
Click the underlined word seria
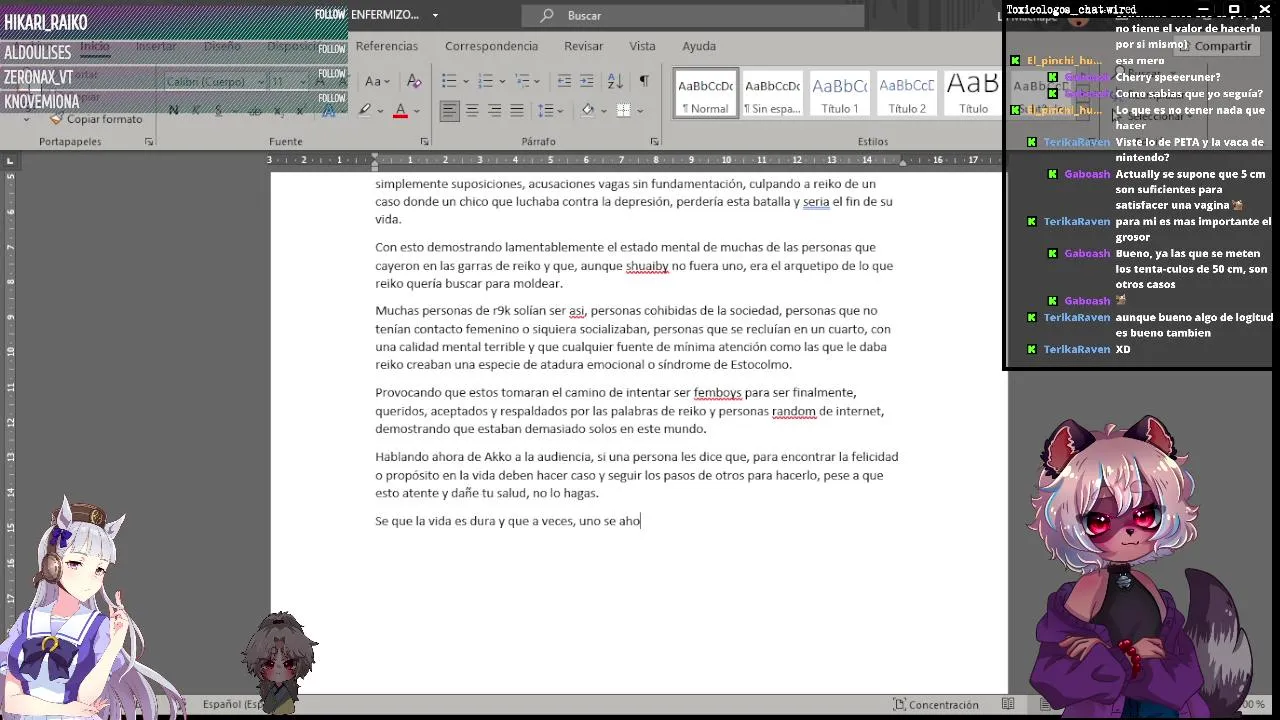[816, 202]
